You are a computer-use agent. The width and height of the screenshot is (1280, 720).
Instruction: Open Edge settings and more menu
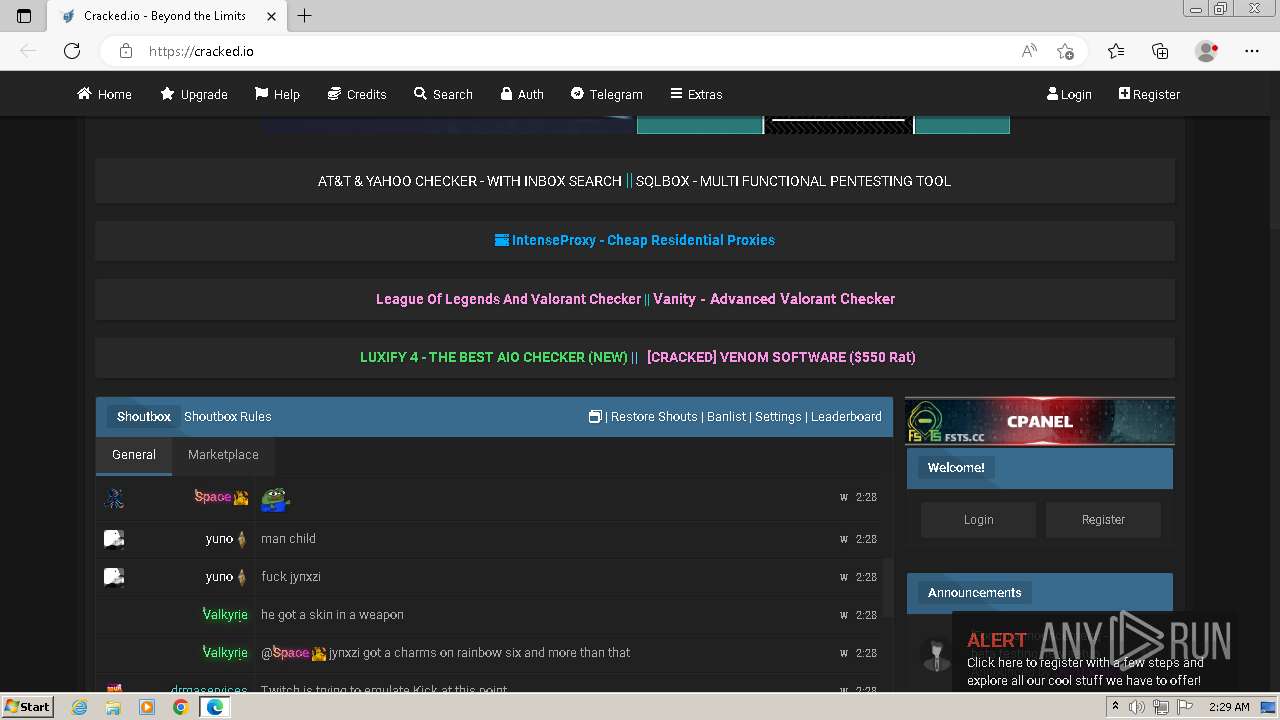pyautogui.click(x=1252, y=51)
